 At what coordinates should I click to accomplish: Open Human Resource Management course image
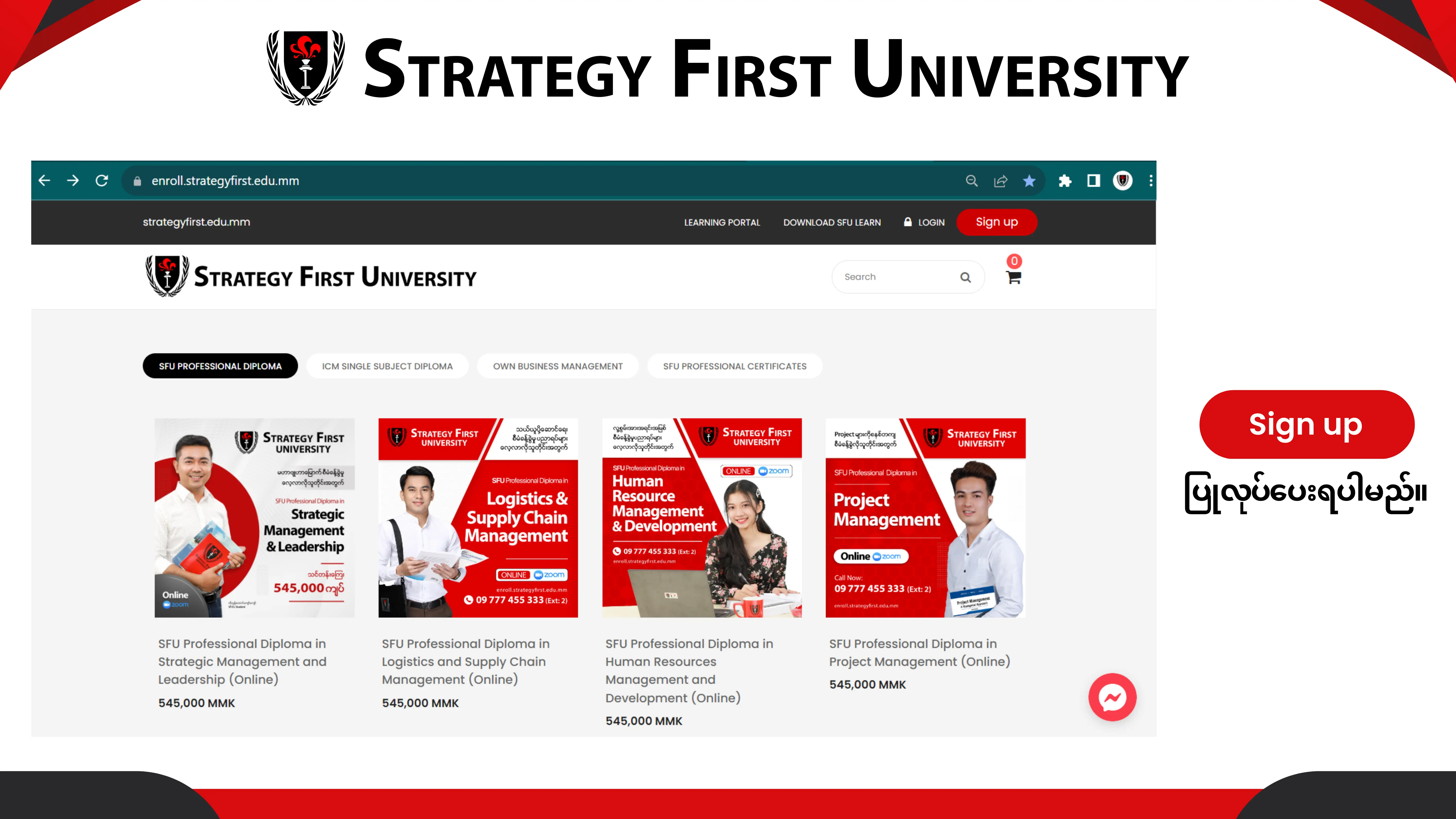[702, 518]
